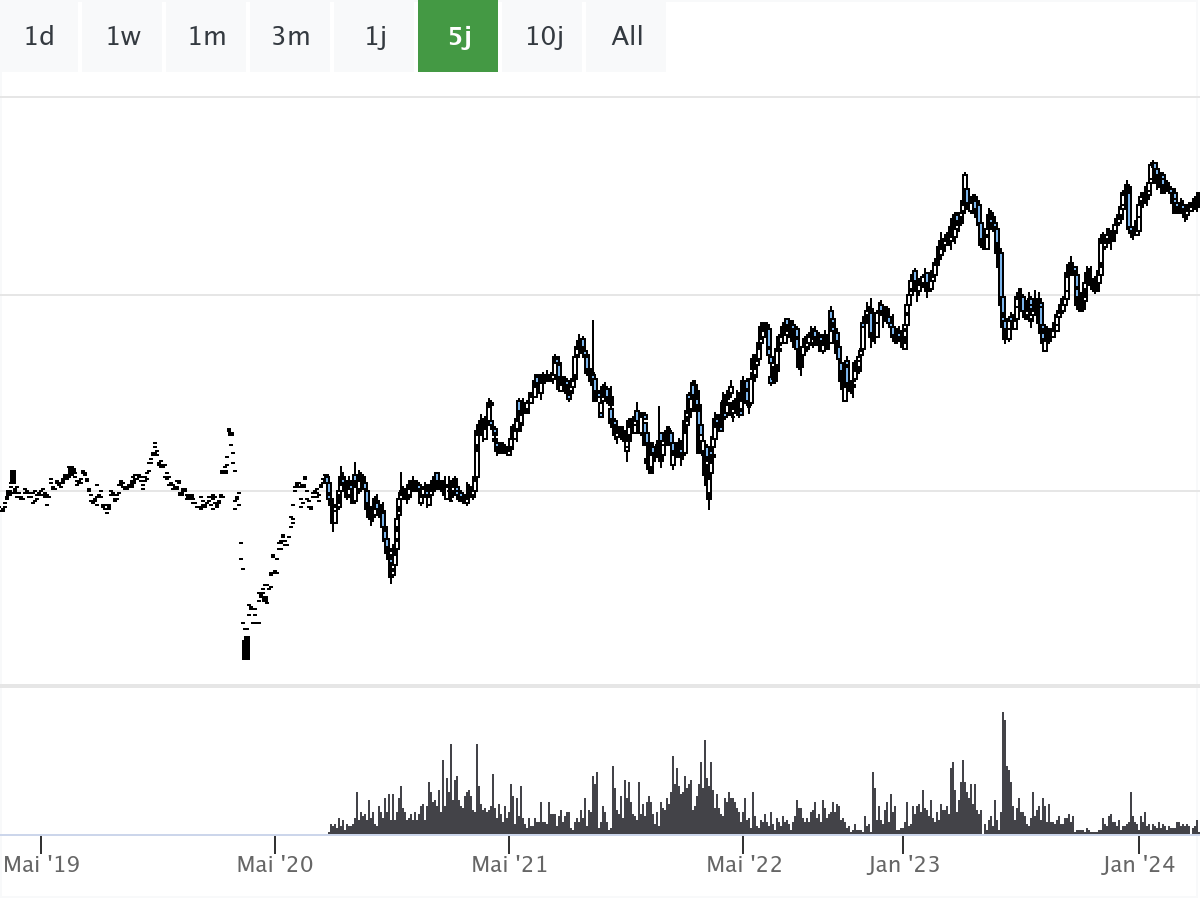Pick the Jan '23 axis label

pyautogui.click(x=904, y=863)
